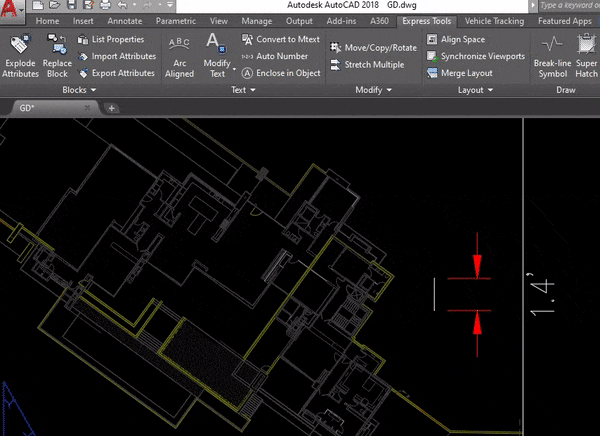
Task: Open the Parametric ribbon tab
Action: coord(176,21)
